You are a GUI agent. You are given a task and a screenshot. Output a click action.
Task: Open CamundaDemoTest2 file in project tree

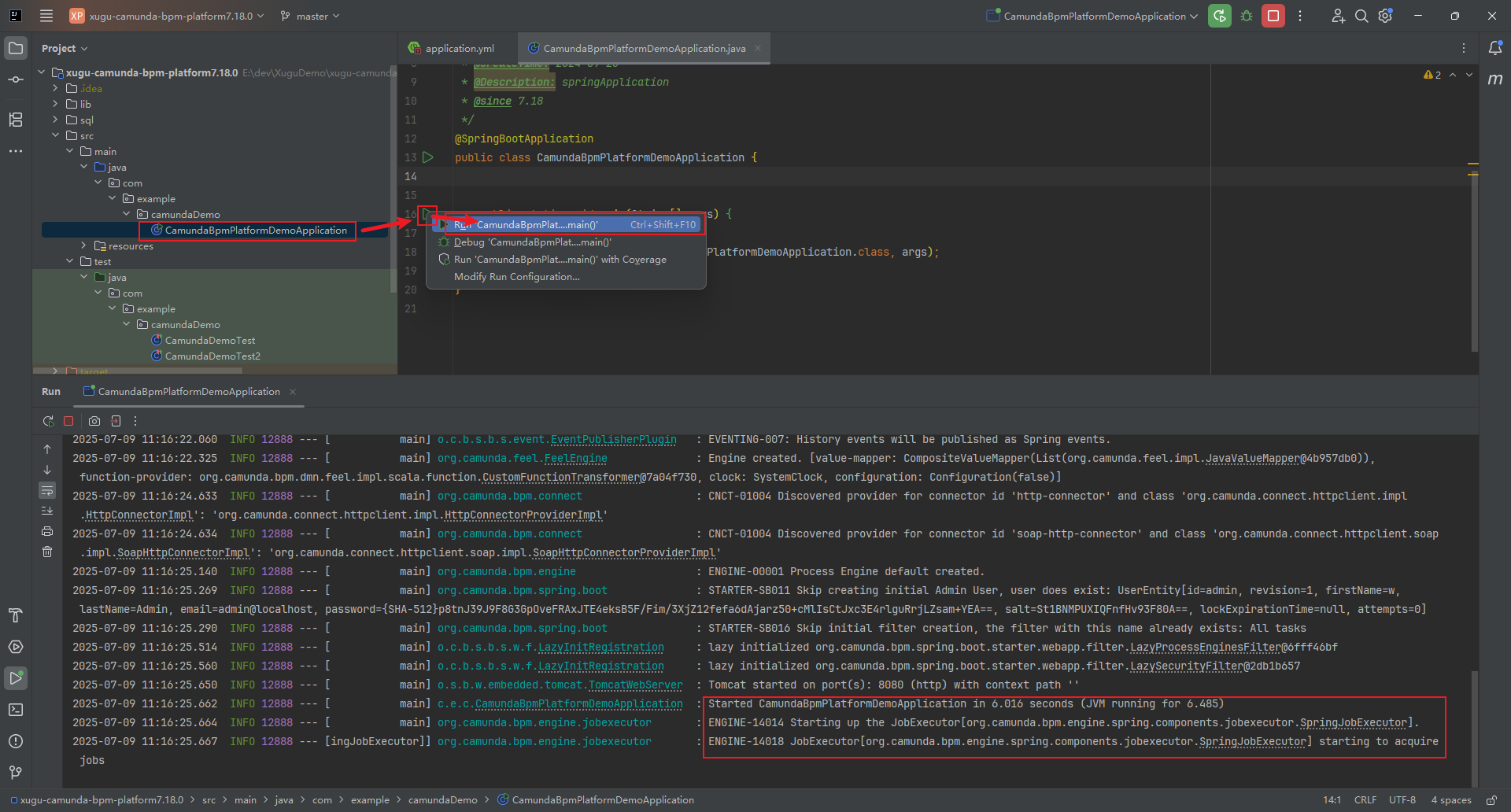pos(212,356)
